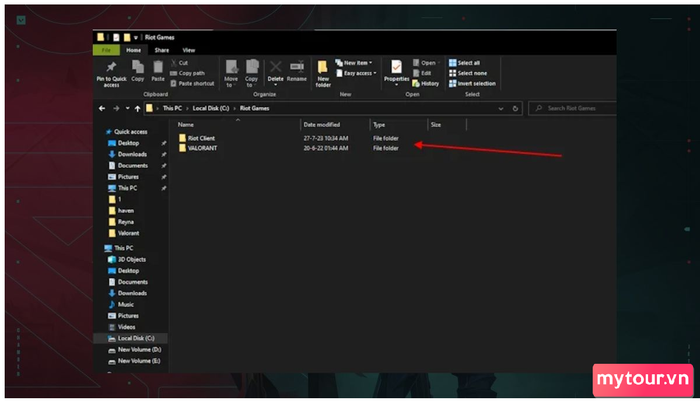
Task: Create a New folder
Action: [x=323, y=74]
